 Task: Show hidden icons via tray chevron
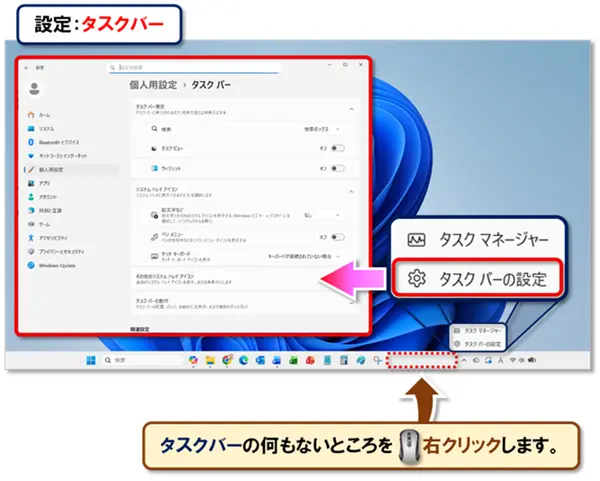tap(464, 360)
